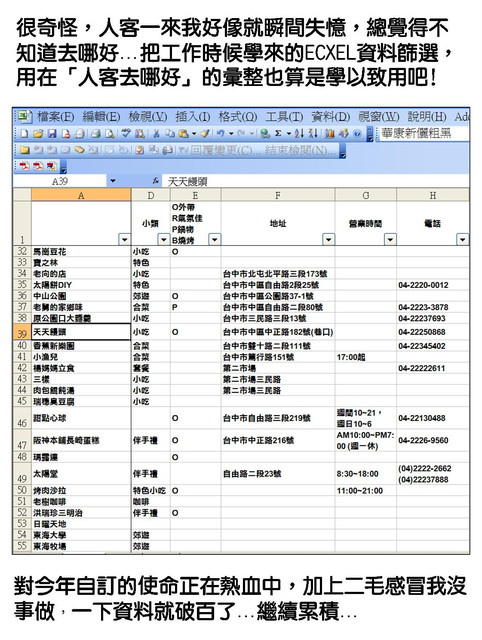Image resolution: width=482 pixels, height=640 pixels.
Task: Click the New blank workbook icon
Action: coord(24,133)
